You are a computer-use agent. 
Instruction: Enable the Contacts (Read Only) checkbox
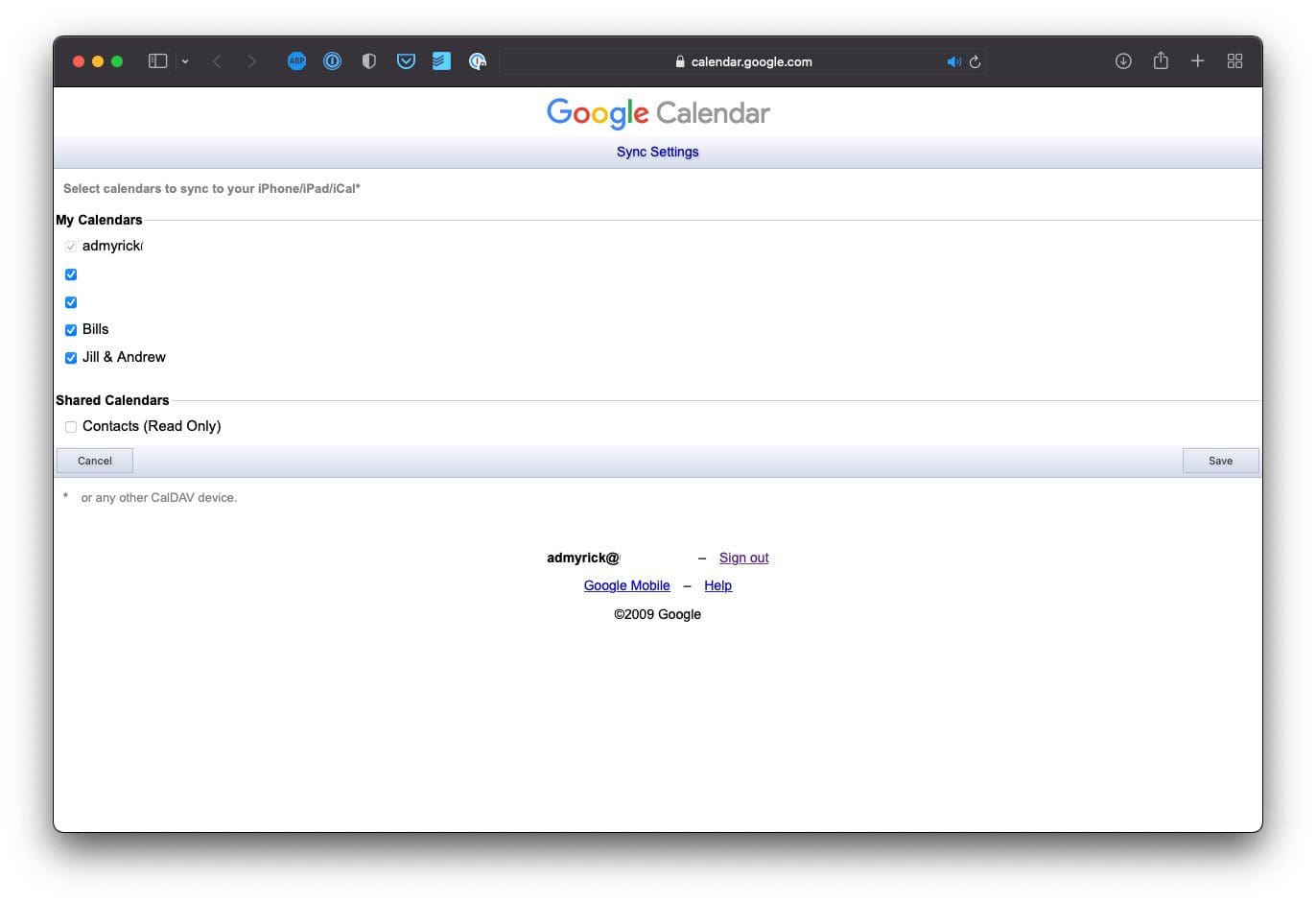[71, 427]
